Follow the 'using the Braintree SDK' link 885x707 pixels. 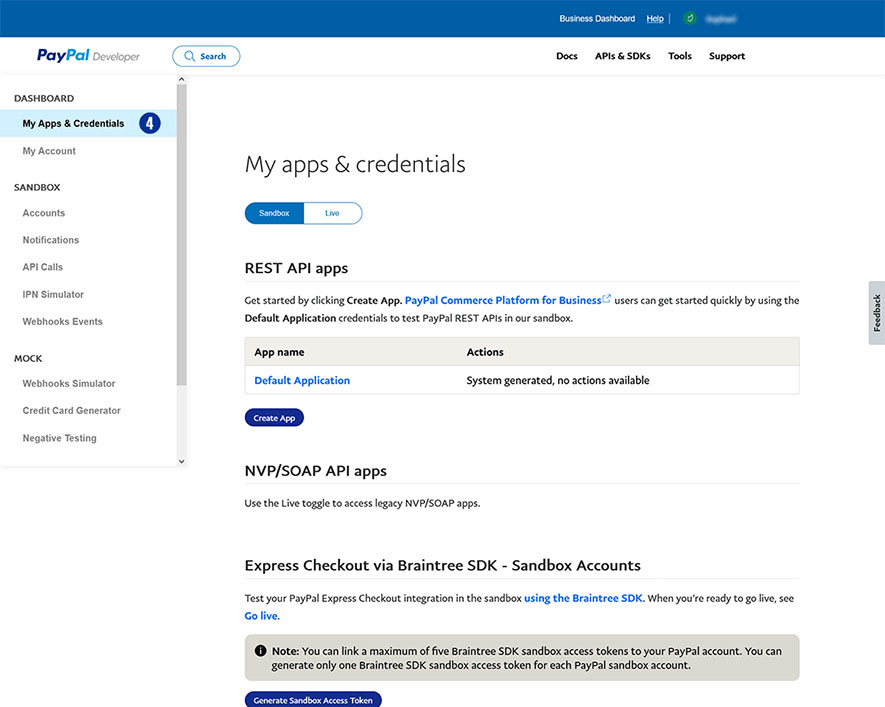[x=584, y=598]
